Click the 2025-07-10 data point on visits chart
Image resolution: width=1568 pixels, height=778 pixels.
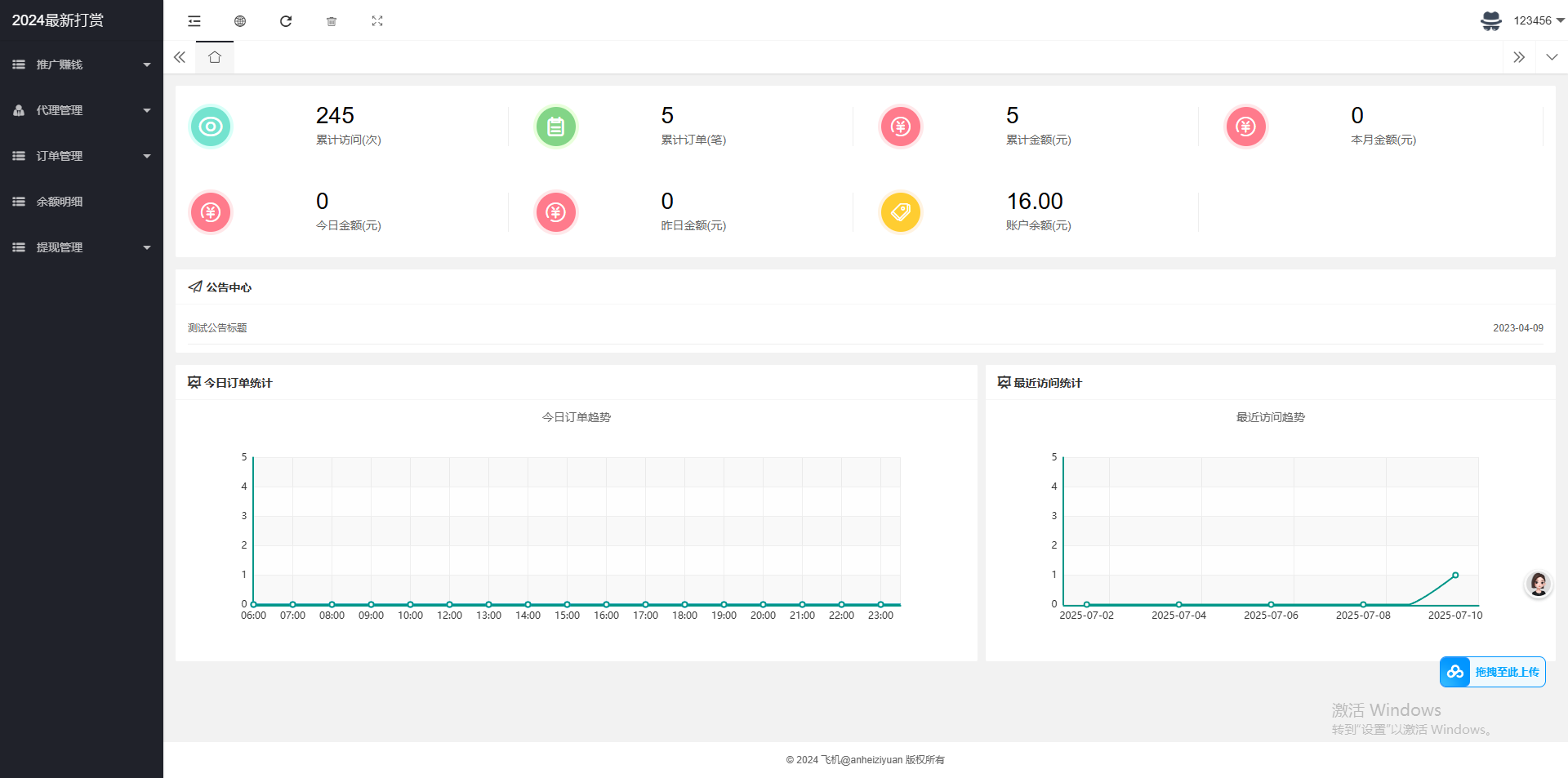point(1455,576)
